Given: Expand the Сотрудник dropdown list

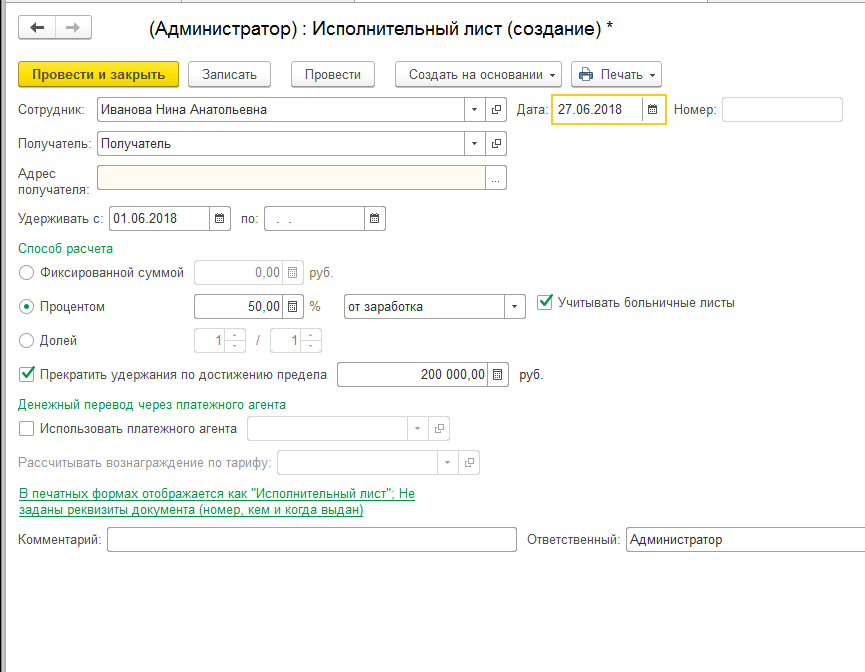Looking at the screenshot, I should (474, 110).
